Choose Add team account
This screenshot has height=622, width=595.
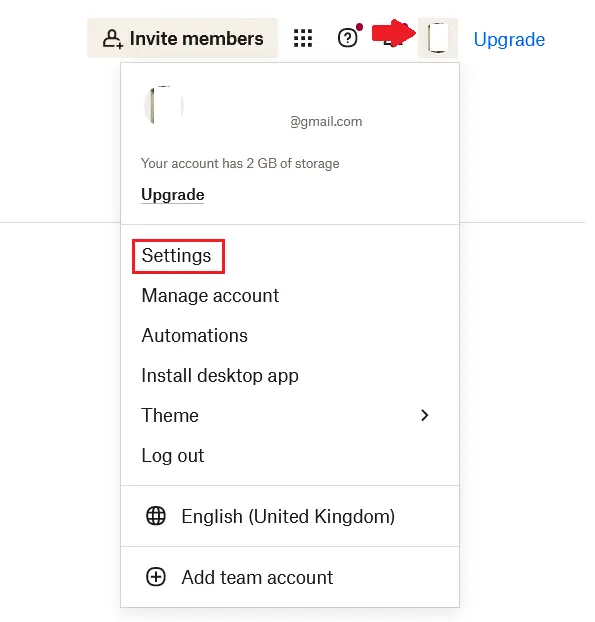click(x=257, y=577)
